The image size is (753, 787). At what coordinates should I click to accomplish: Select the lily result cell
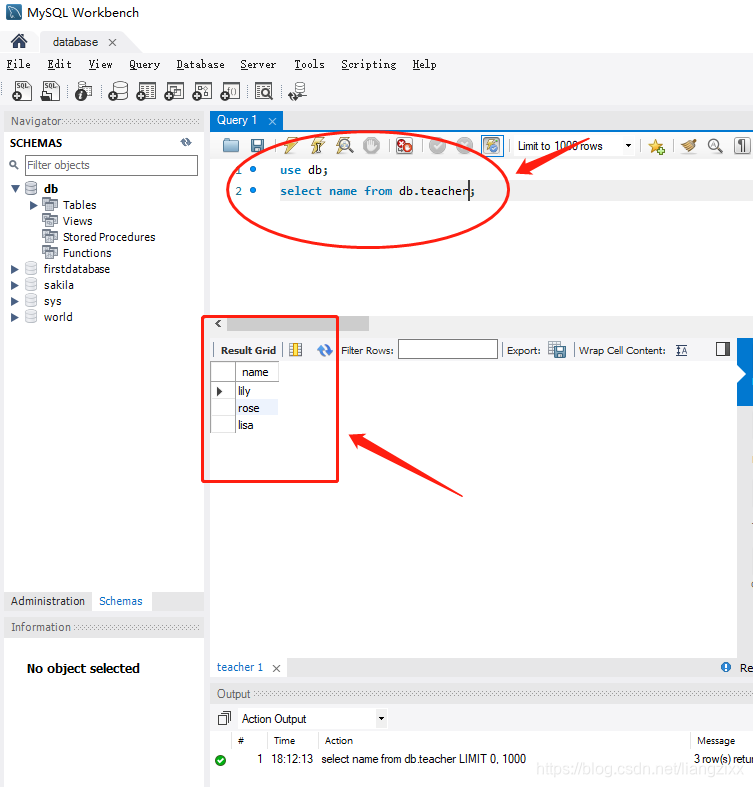point(257,390)
